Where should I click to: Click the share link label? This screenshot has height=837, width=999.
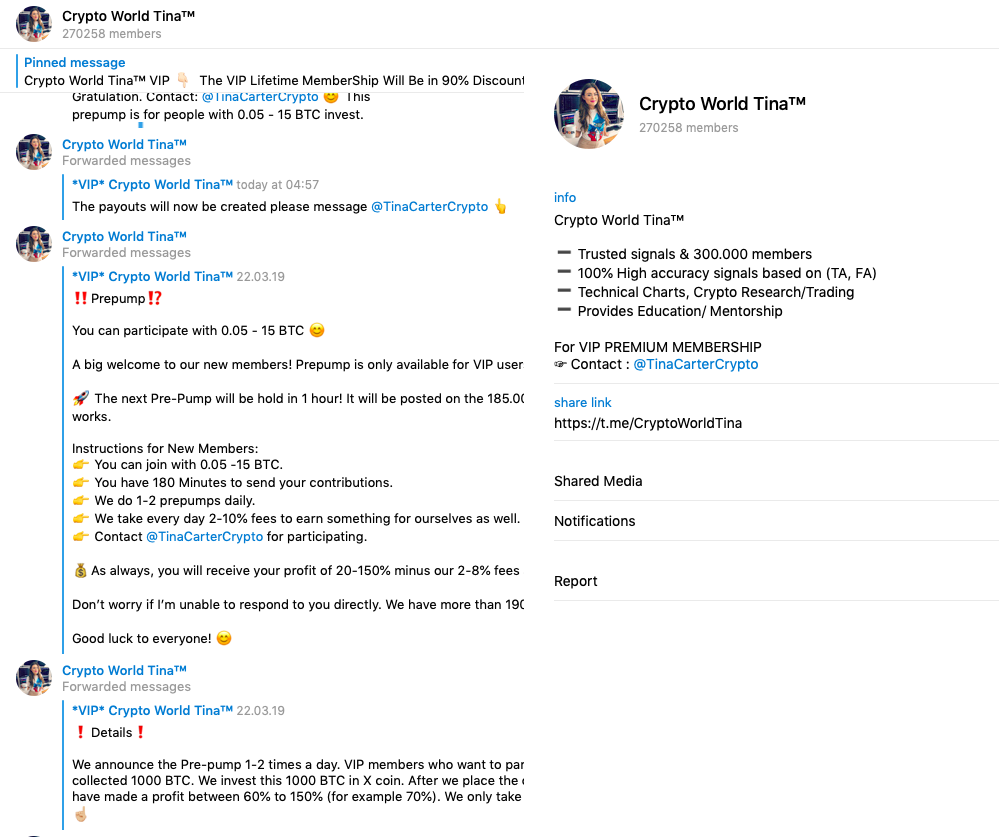tap(582, 402)
